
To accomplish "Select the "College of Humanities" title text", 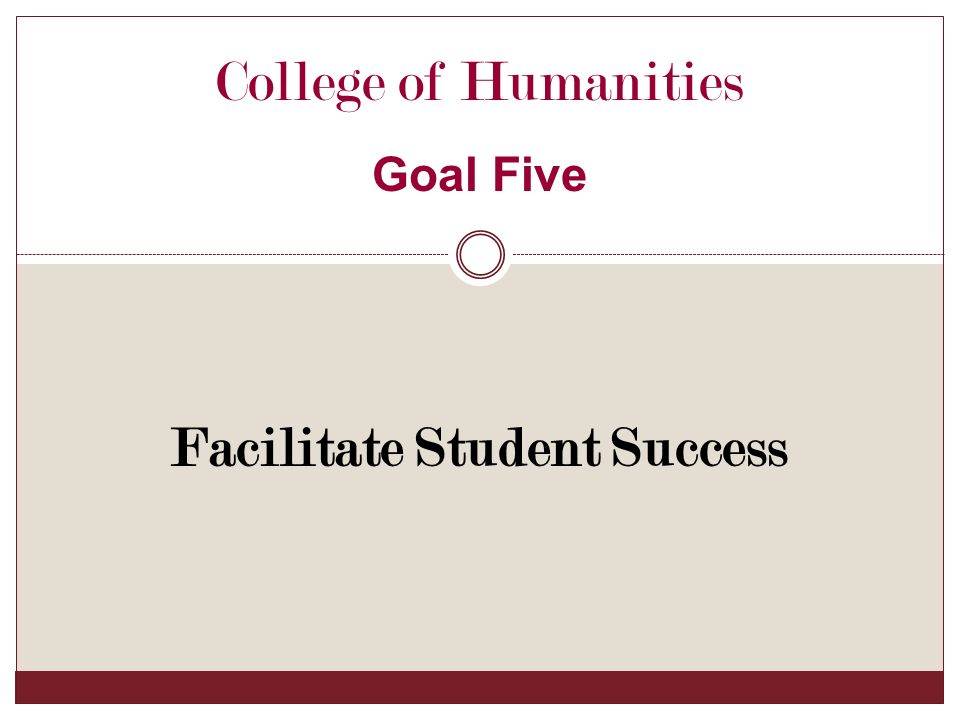I will pos(479,84).
